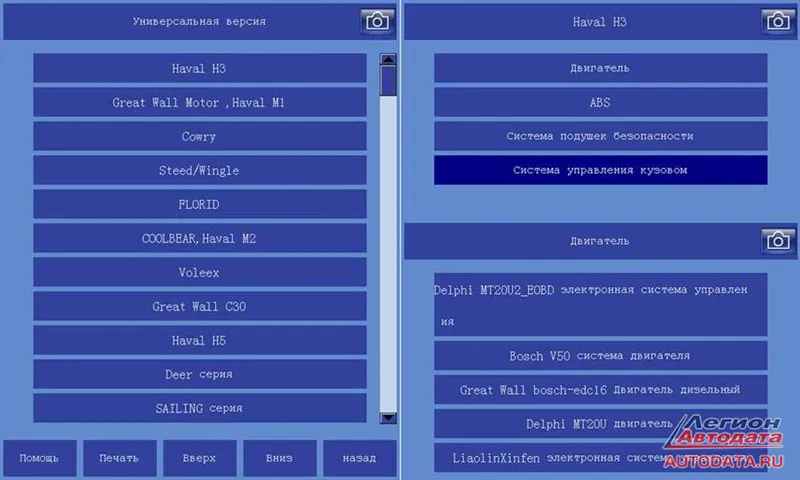Viewport: 800px width, 480px height.
Task: Click camera icon in lower Двигатель header
Action: click(778, 240)
